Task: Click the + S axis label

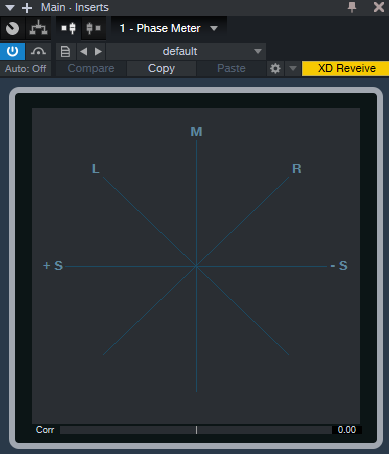Action: click(53, 266)
